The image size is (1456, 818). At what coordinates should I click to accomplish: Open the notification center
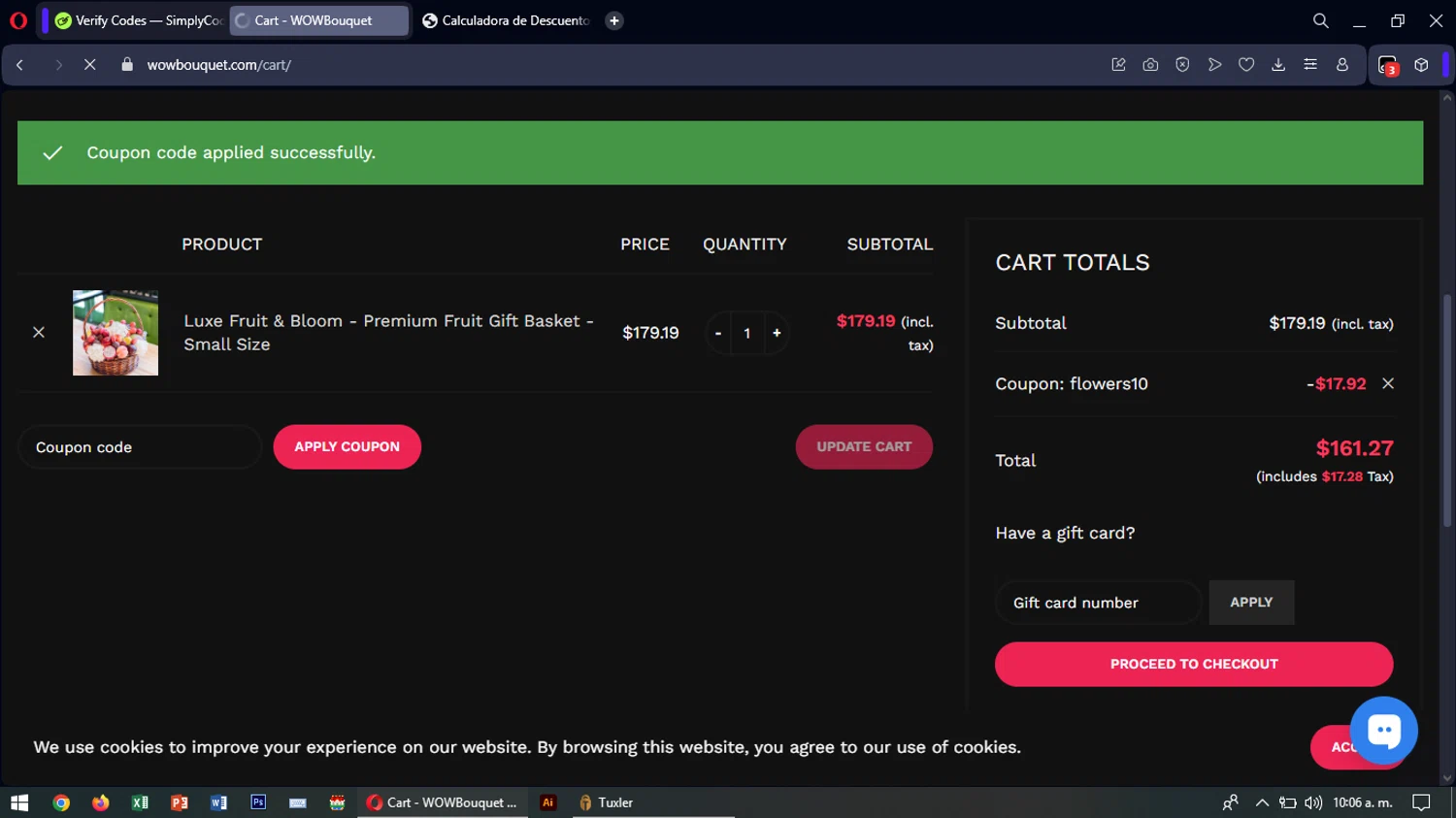click(1421, 802)
